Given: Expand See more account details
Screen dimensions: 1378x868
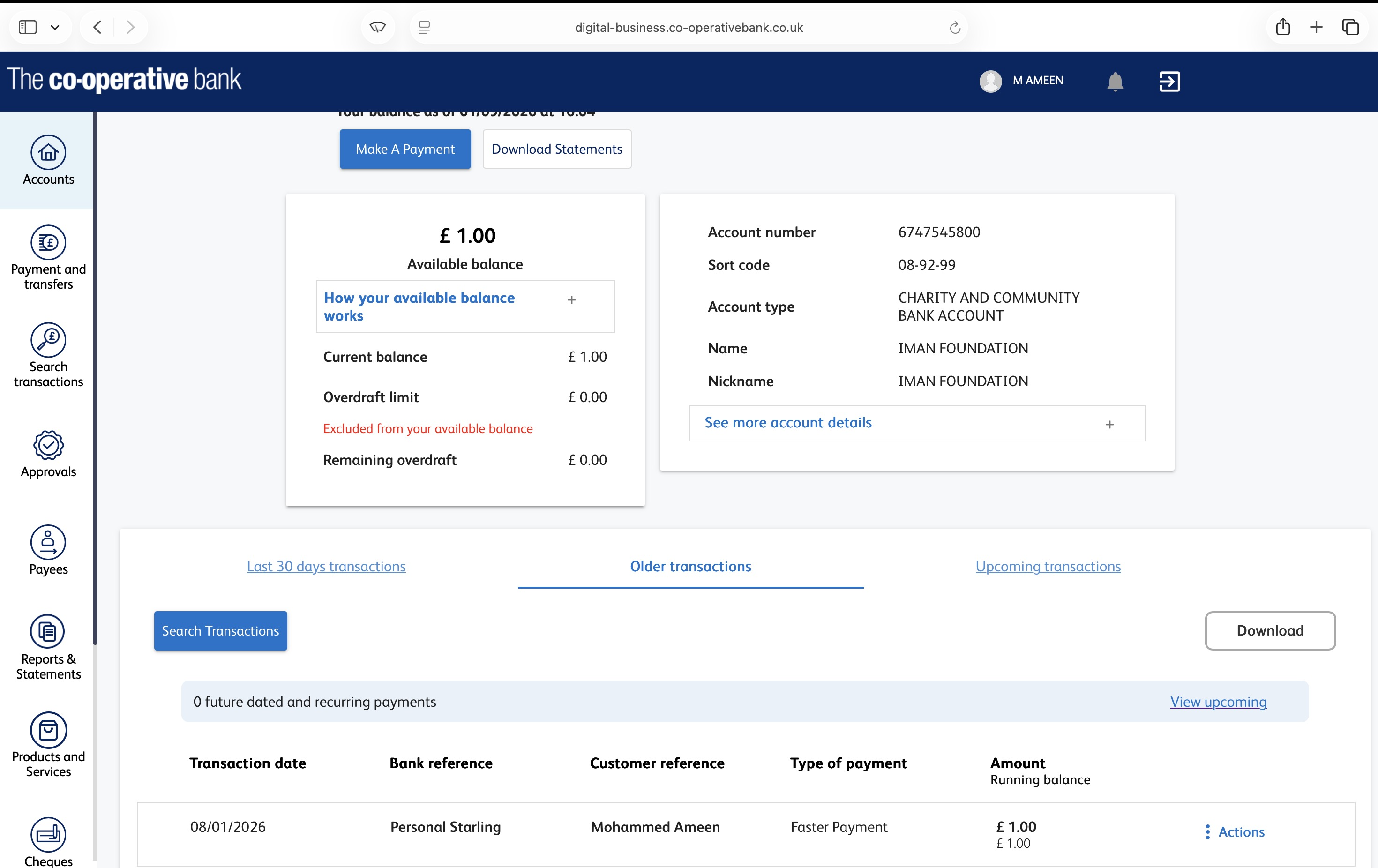Looking at the screenshot, I should 917,423.
